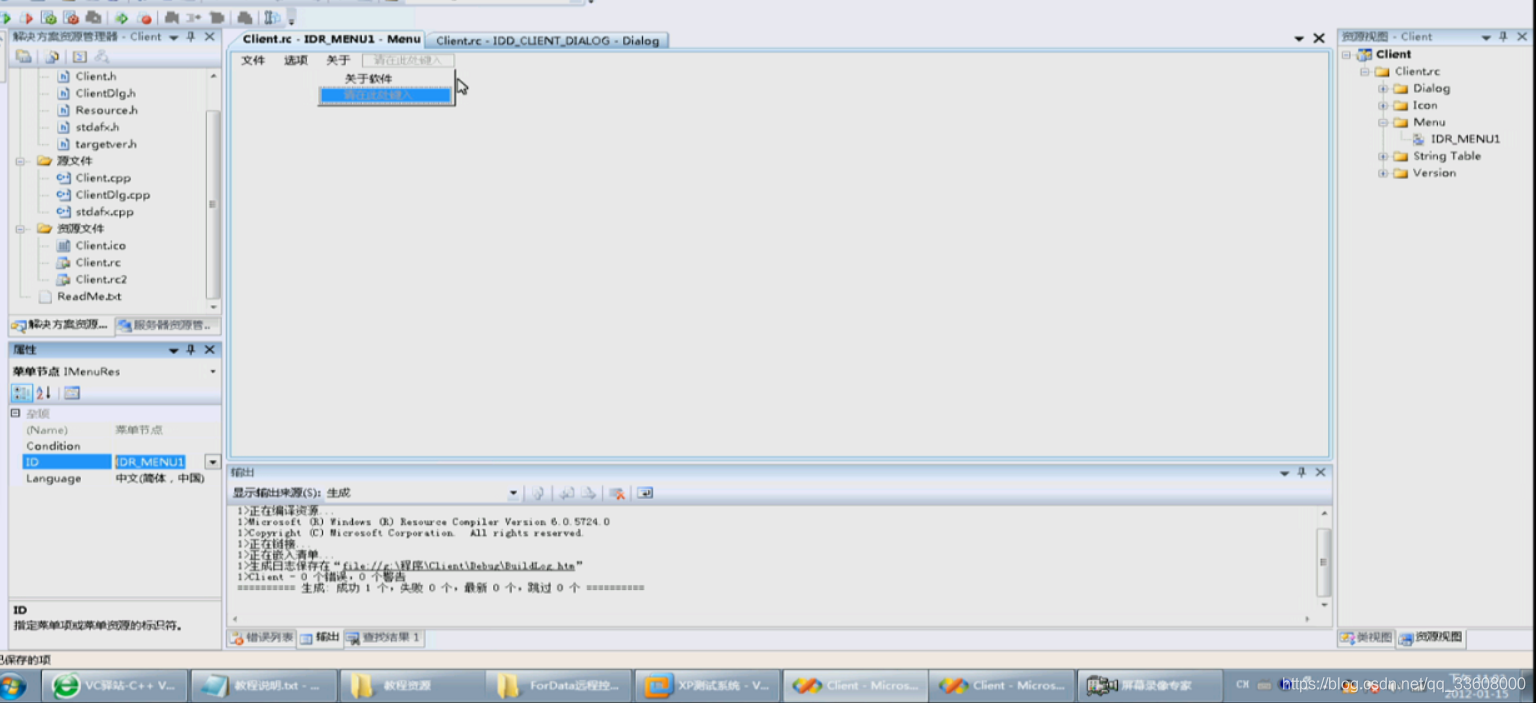Select targetver.h in Solution Explorer
This screenshot has width=1536, height=703.
pyautogui.click(x=106, y=144)
